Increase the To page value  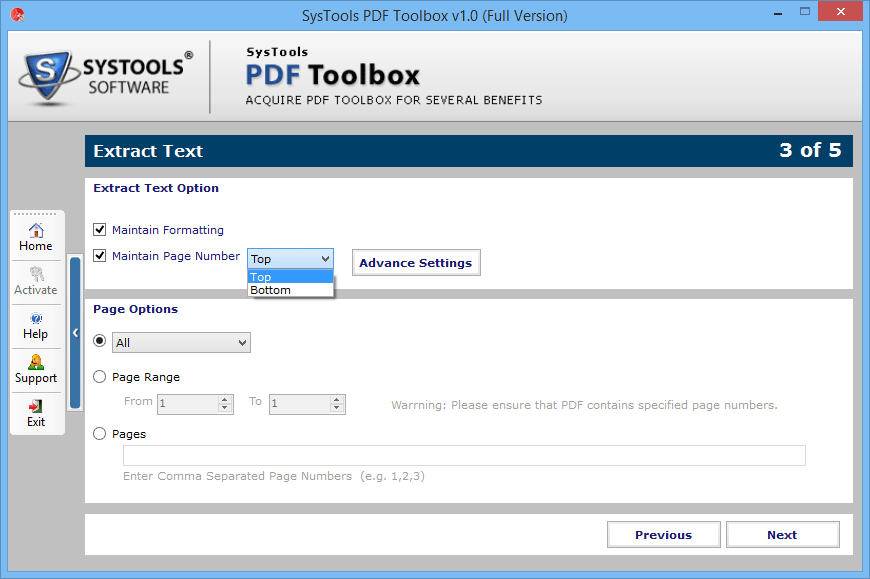coord(337,399)
